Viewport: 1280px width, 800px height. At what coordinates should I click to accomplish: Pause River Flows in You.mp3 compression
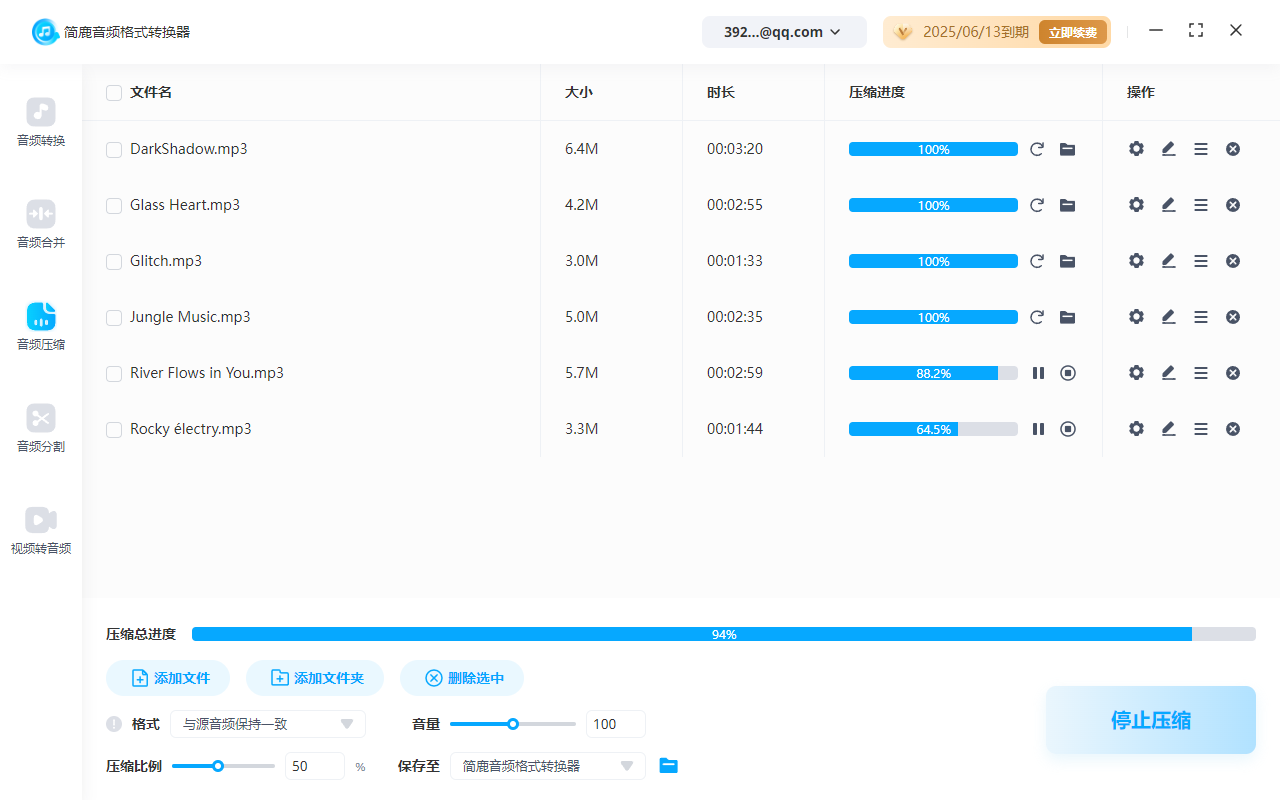tap(1038, 373)
